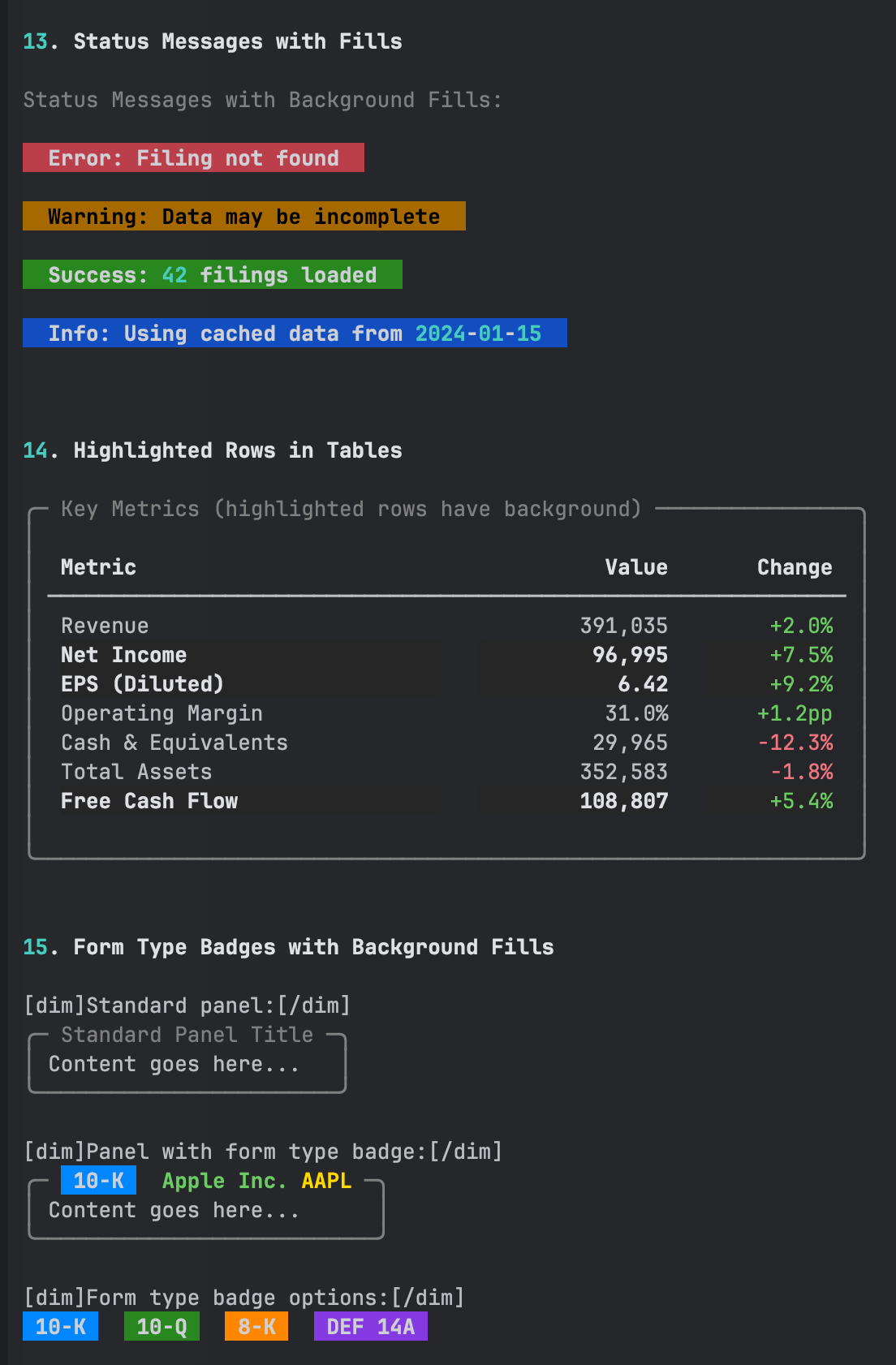Click the -12.3% change for Cash & Equivalents
Screen dimensions: 896x1365
(x=795, y=743)
